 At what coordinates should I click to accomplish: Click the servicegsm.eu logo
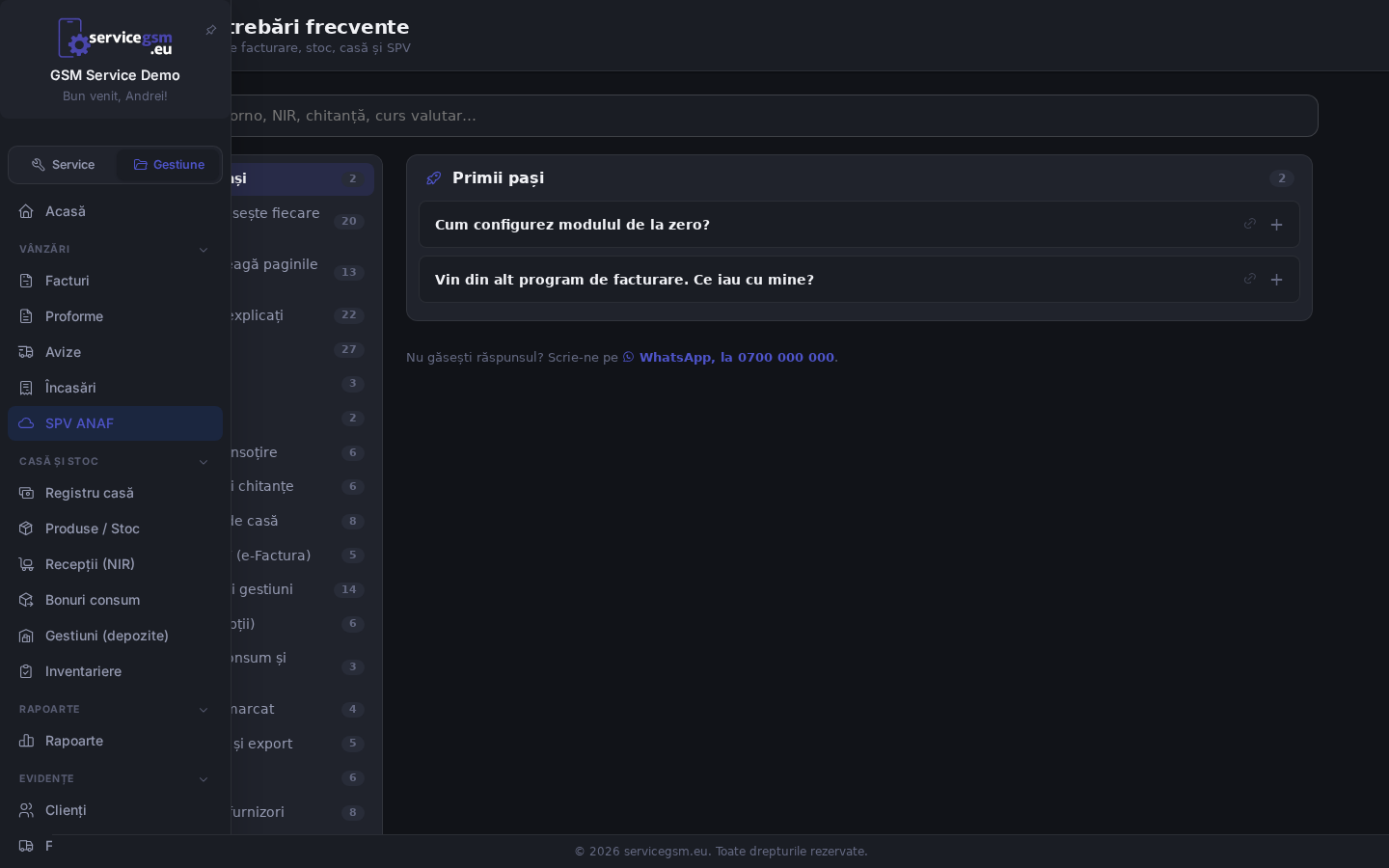[x=115, y=38]
